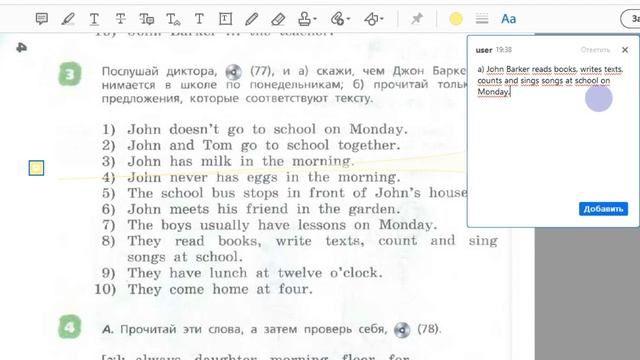Click sentence "John meets his friend in the garden."
The image size is (640, 360).
pyautogui.click(x=264, y=209)
